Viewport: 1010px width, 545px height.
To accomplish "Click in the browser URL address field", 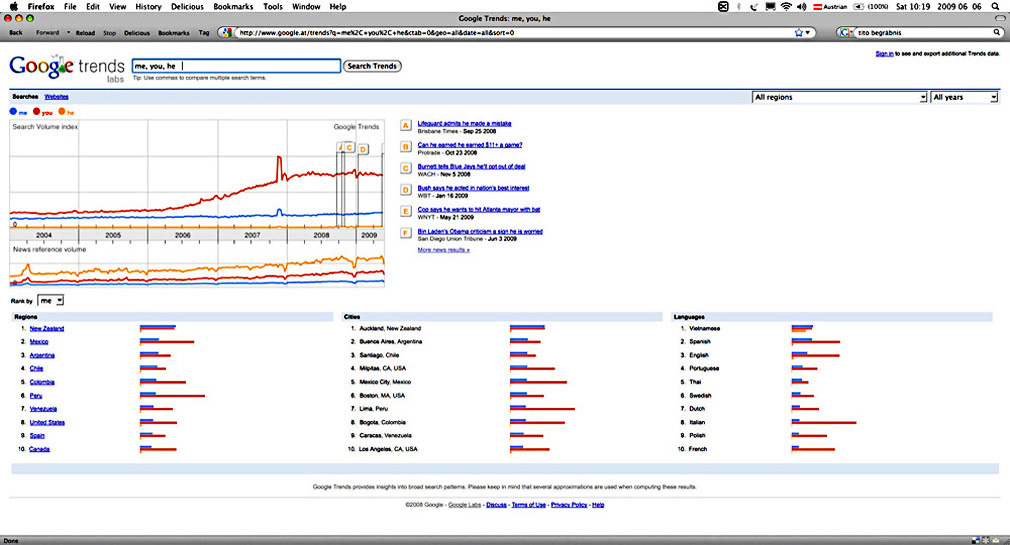I will coord(514,32).
